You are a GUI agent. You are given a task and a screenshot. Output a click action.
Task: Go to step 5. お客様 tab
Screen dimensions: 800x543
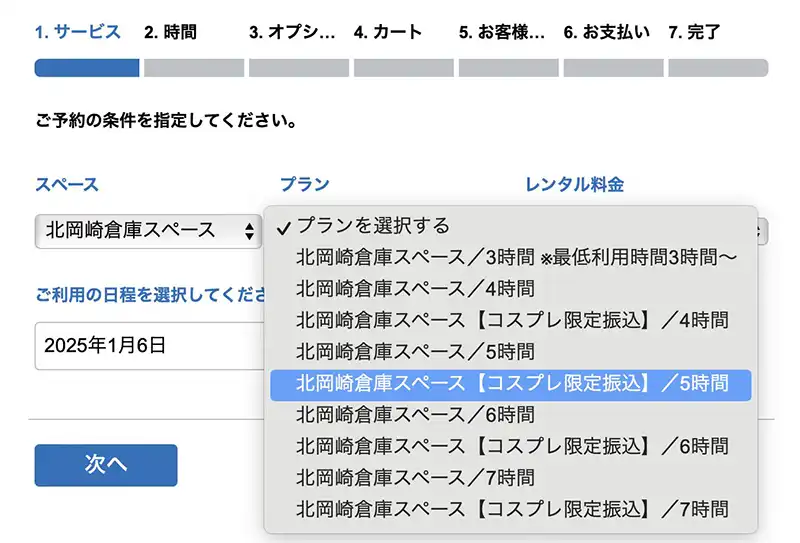(x=502, y=32)
